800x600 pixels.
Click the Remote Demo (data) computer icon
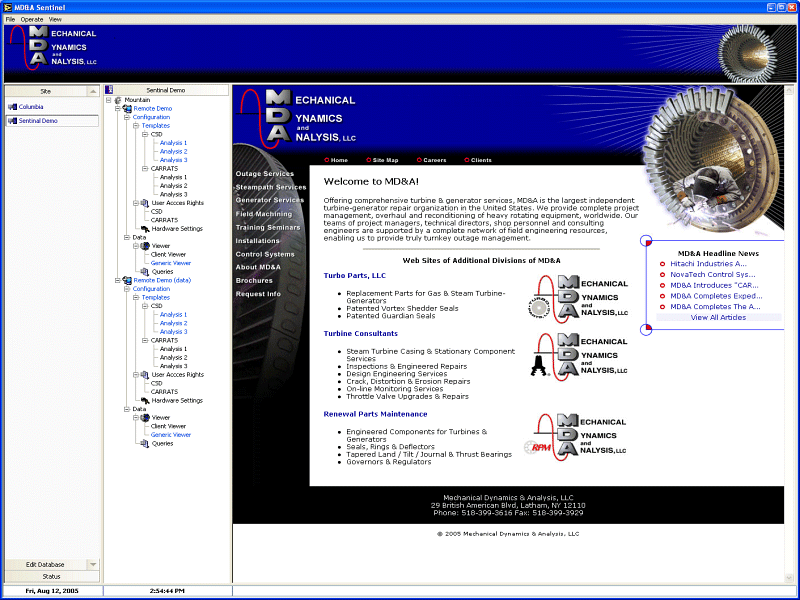[128, 281]
